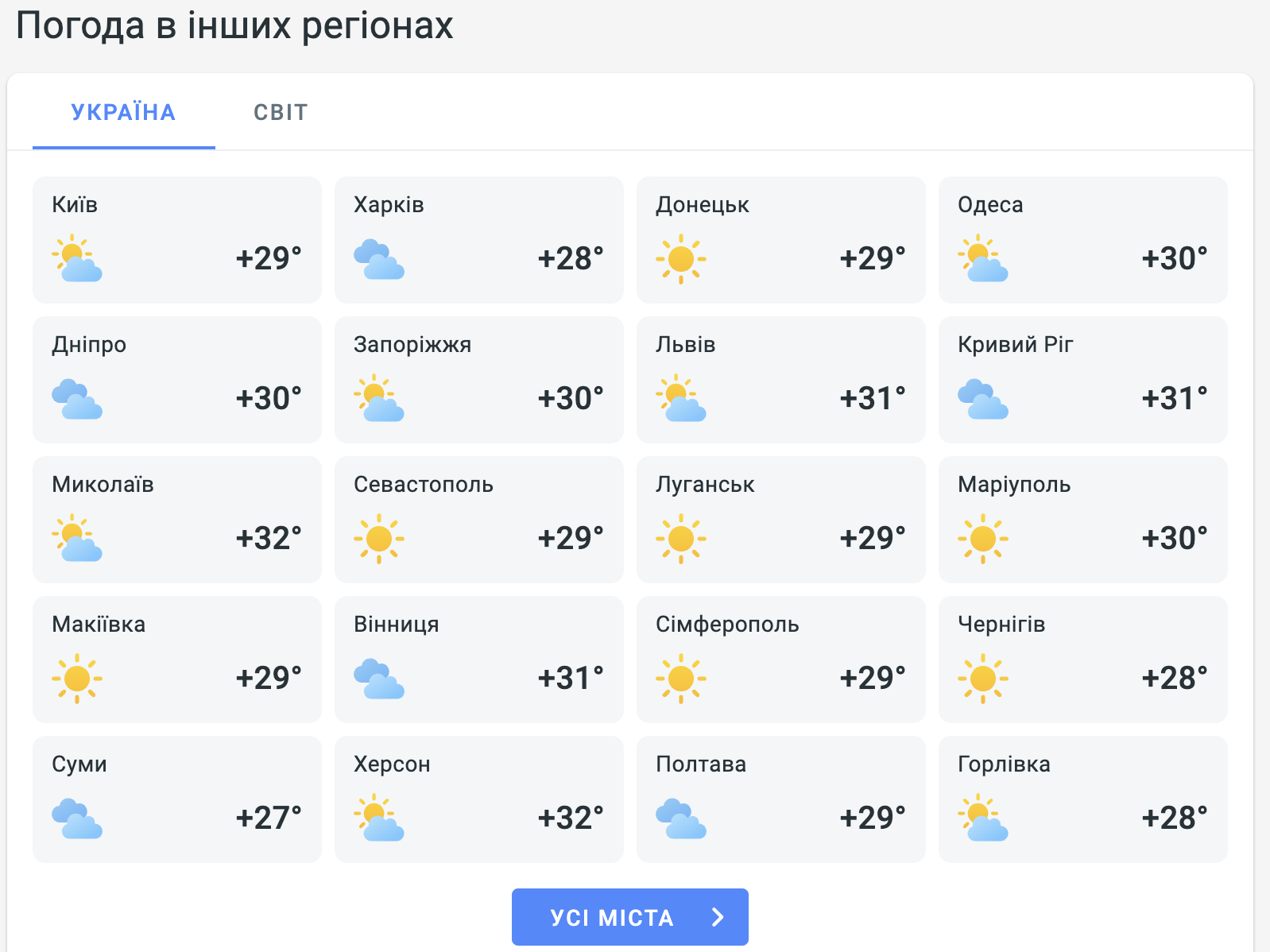Open the Севастополь weather card

(x=479, y=520)
